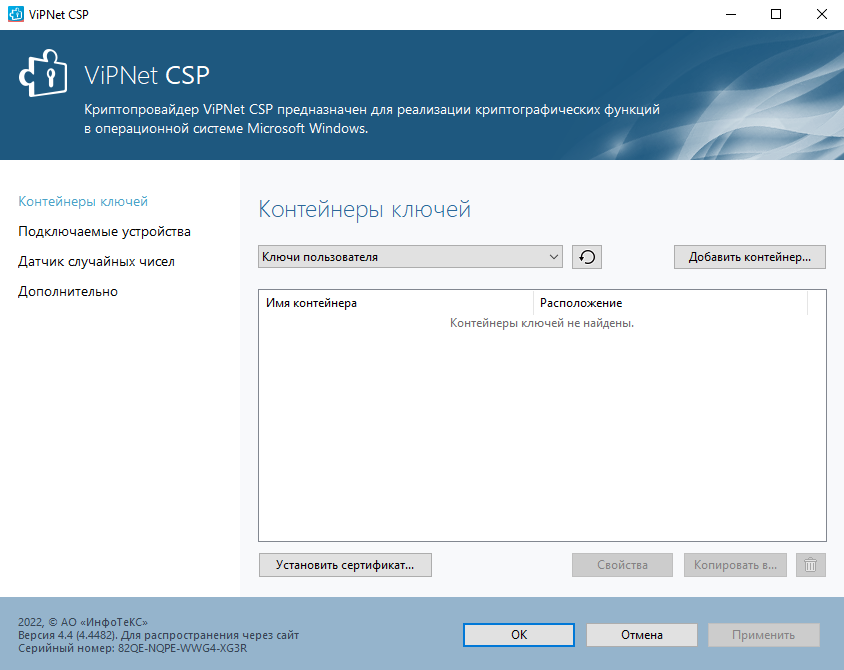Viewport: 844px width, 670px height.
Task: Click the Копировать в button
Action: 735,565
